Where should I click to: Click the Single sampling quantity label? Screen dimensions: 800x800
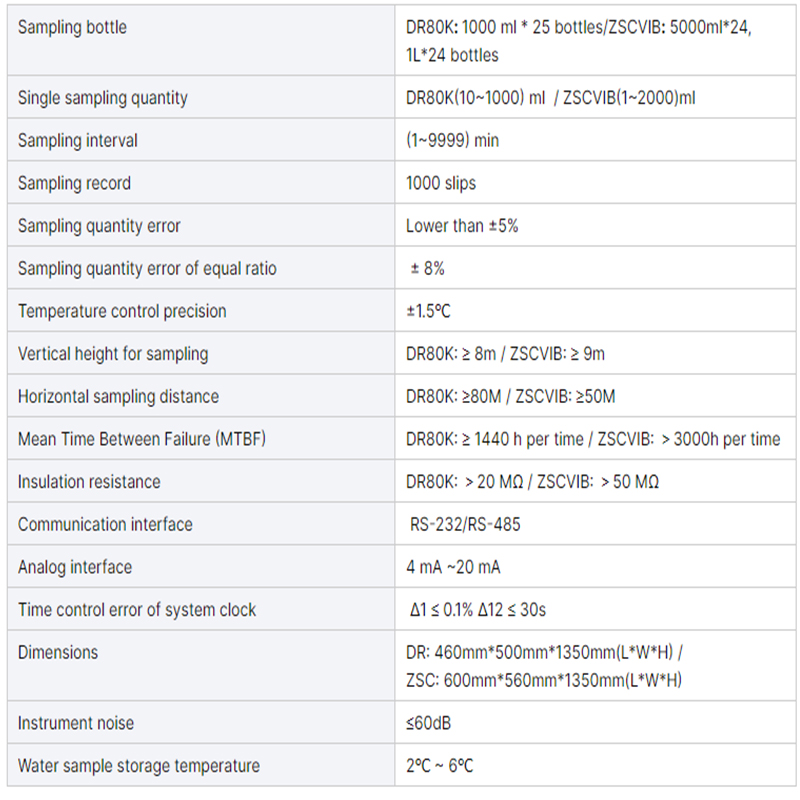(103, 98)
